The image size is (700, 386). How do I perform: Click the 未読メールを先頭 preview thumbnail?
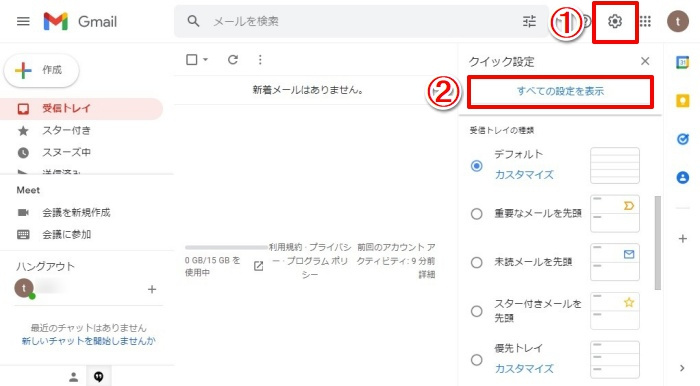coord(615,262)
